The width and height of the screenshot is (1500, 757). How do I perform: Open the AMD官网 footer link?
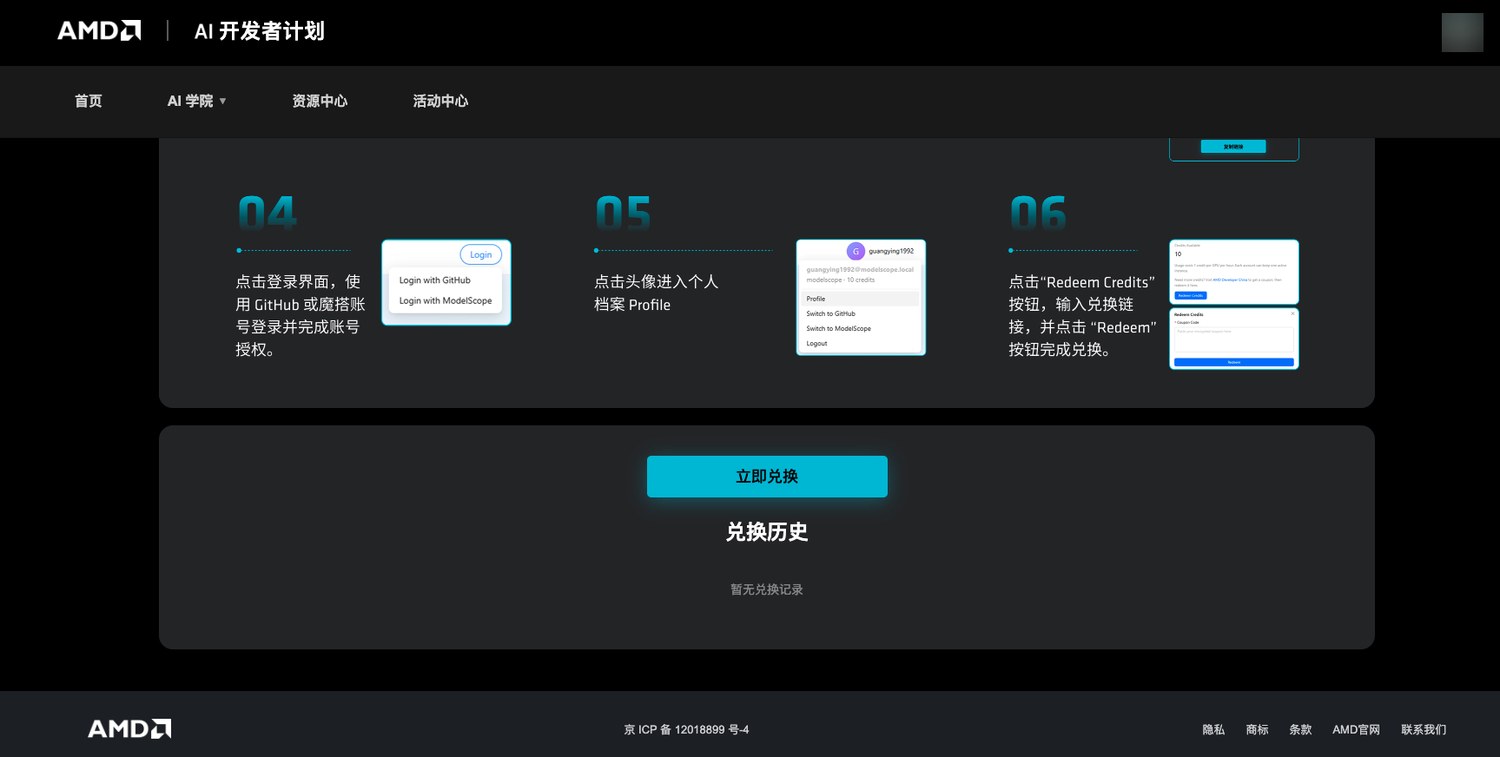point(1356,730)
